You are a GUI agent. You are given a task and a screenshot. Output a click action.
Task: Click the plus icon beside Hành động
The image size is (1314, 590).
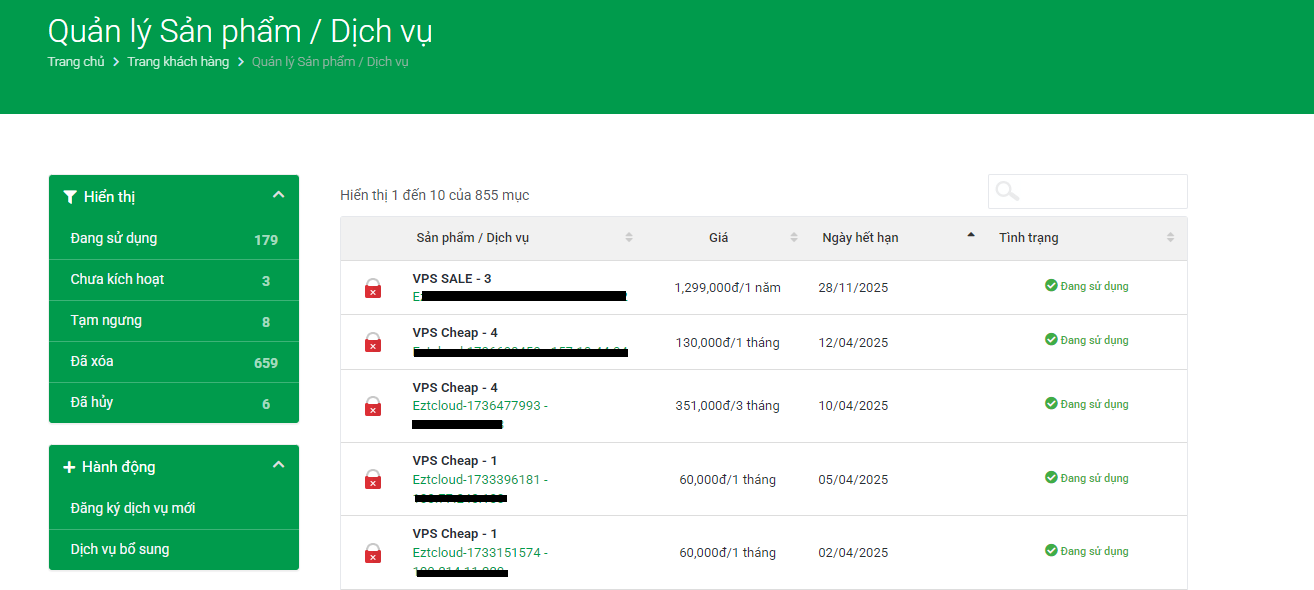(69, 467)
